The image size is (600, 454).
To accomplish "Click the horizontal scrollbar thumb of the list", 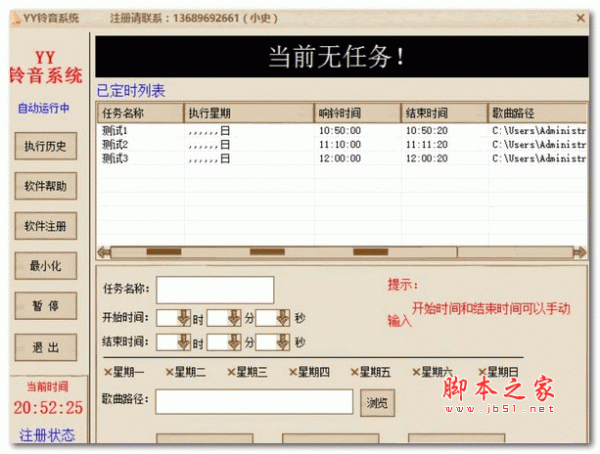I will pos(284,252).
